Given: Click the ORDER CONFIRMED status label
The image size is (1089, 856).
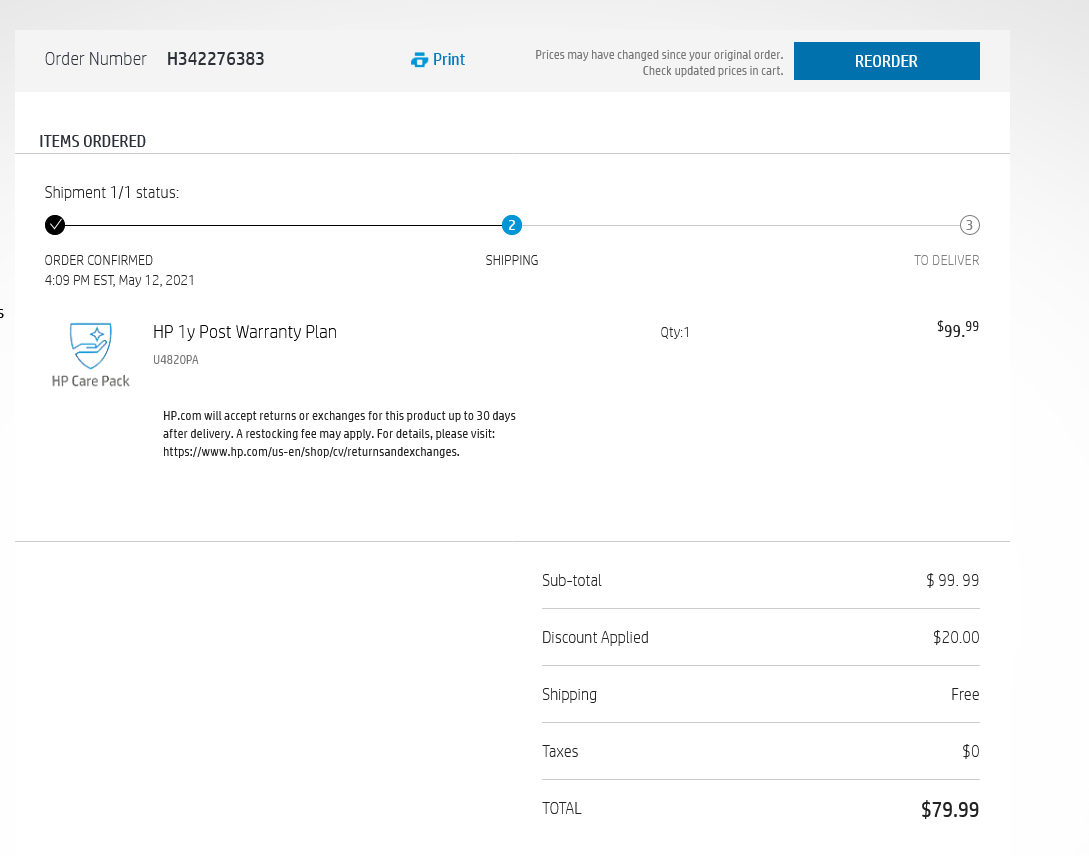Looking at the screenshot, I should pos(99,260).
